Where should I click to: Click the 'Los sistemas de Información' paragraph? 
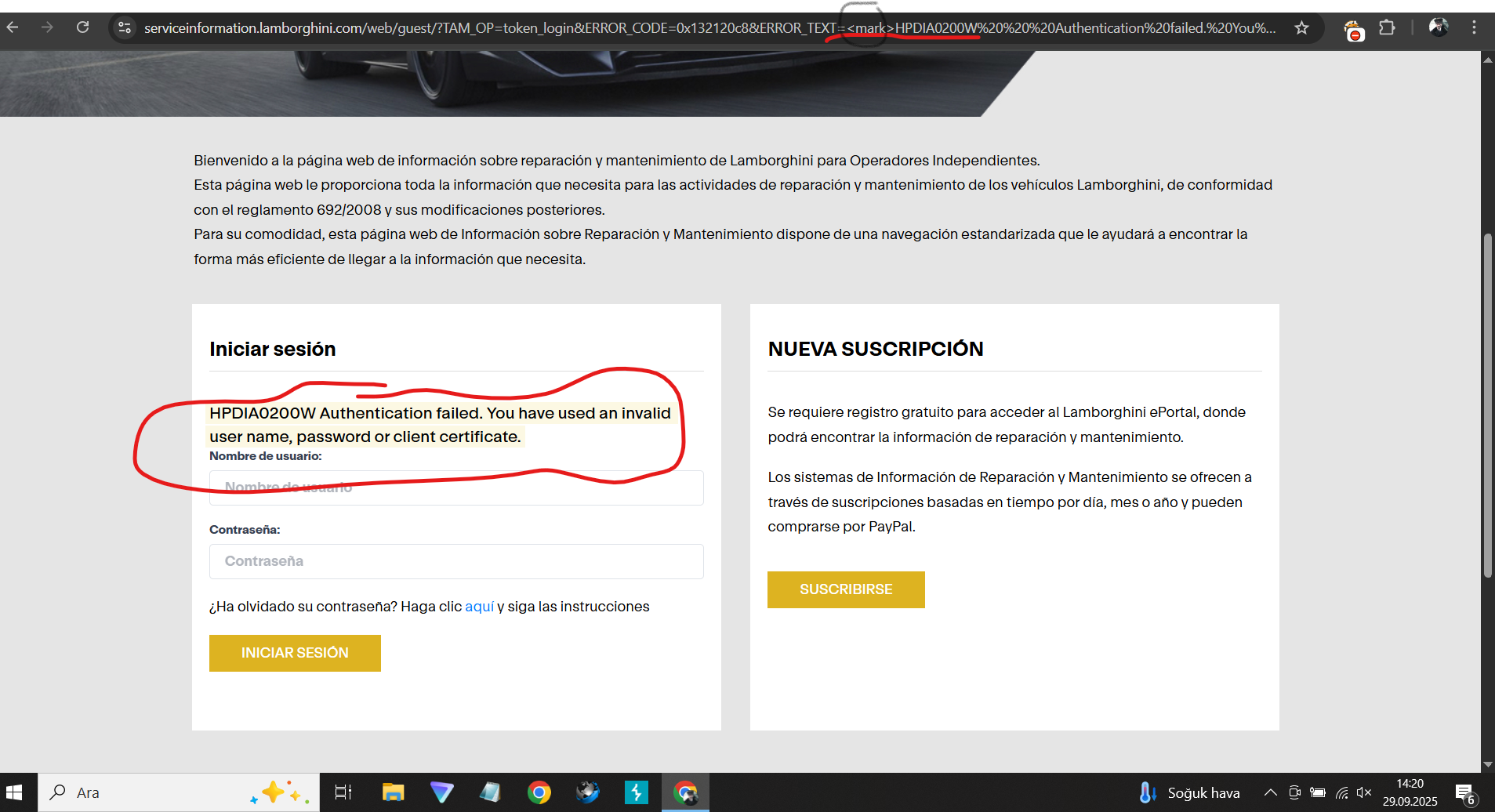coord(1010,502)
